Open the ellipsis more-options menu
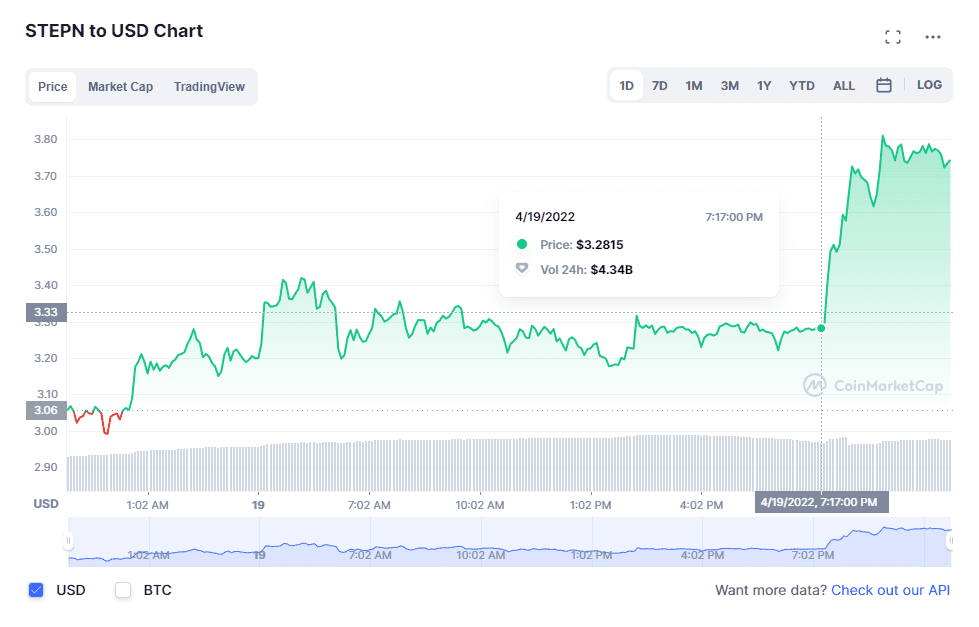 932,36
